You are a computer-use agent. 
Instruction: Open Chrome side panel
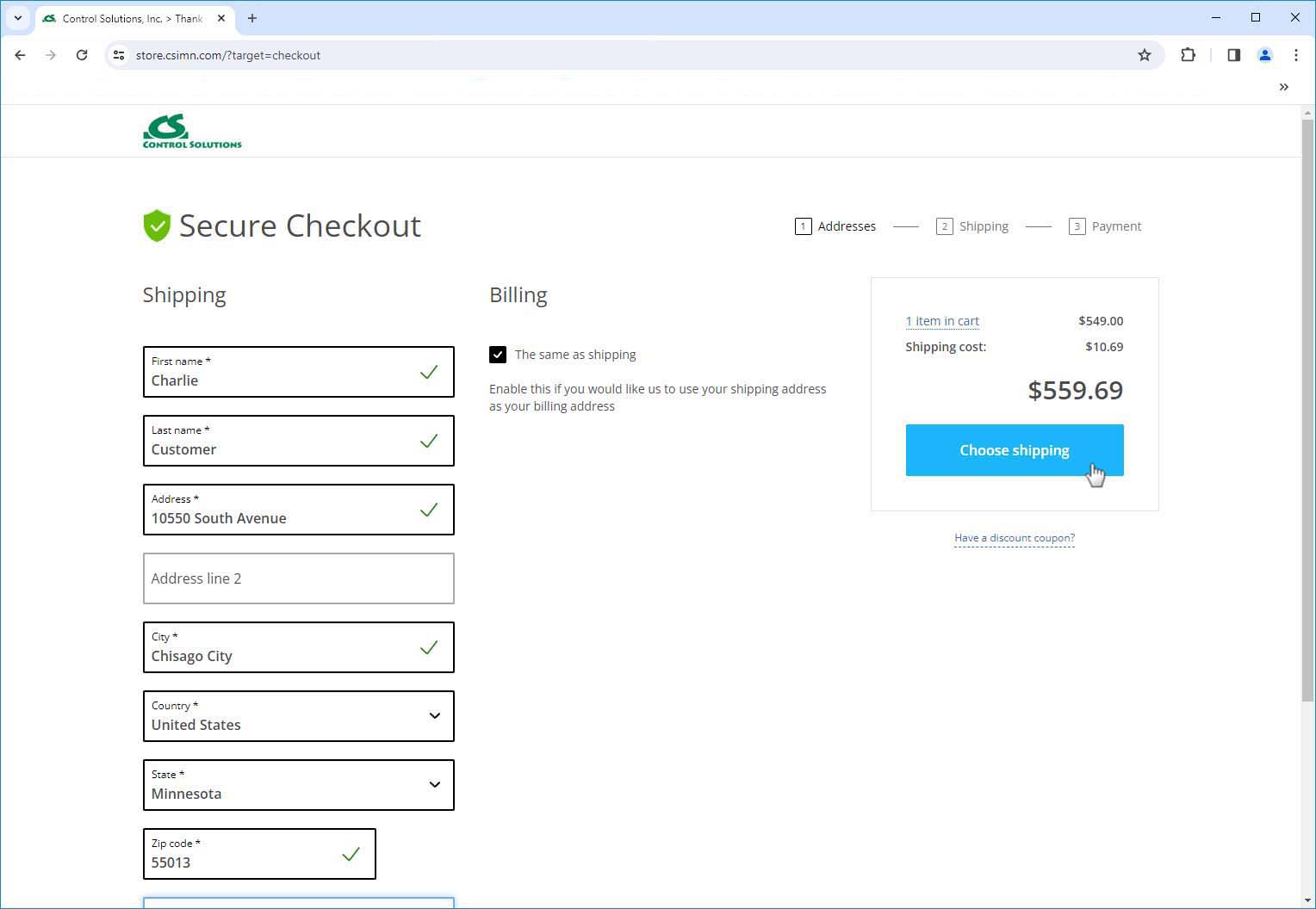1233,55
